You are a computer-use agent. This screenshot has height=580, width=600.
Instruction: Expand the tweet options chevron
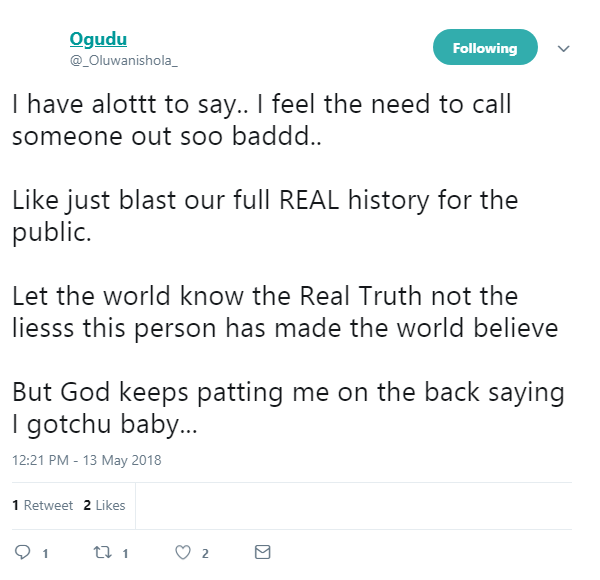point(563,48)
